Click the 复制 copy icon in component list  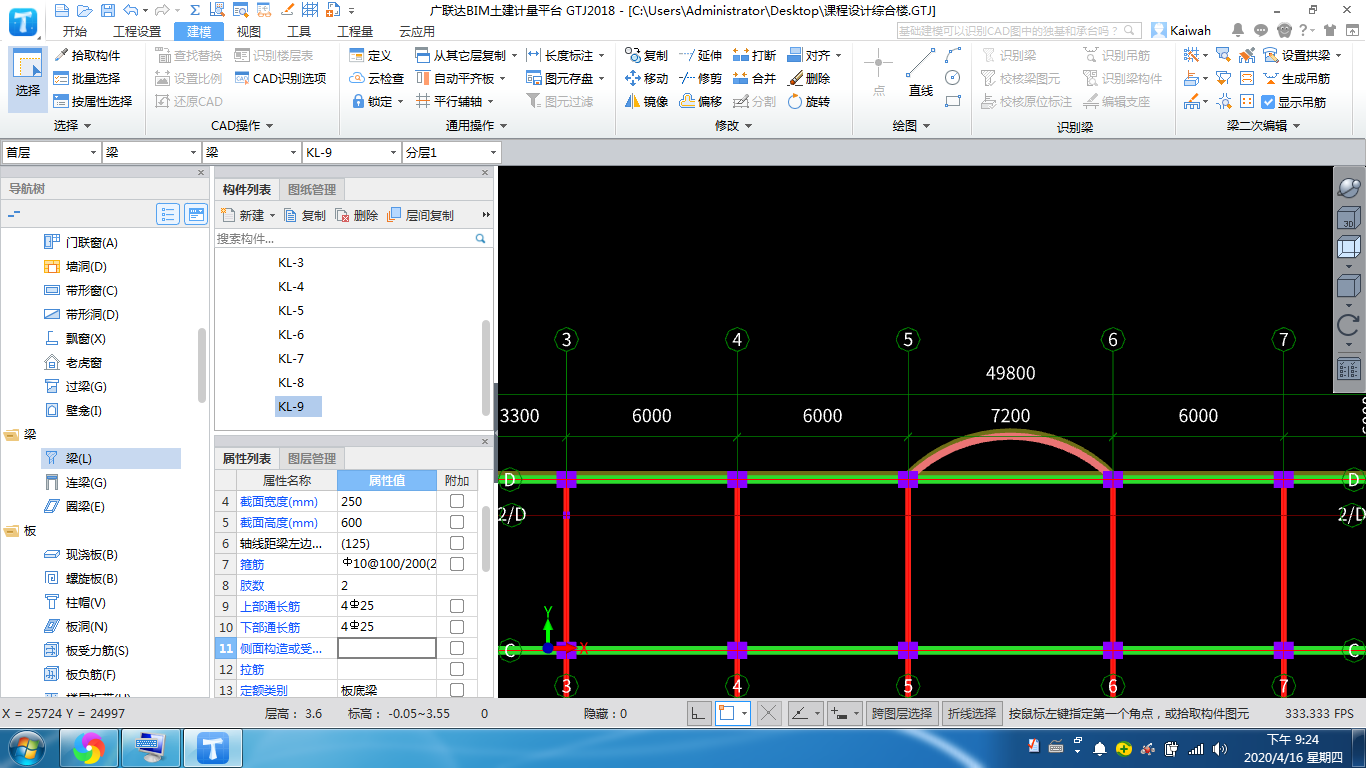(305, 215)
